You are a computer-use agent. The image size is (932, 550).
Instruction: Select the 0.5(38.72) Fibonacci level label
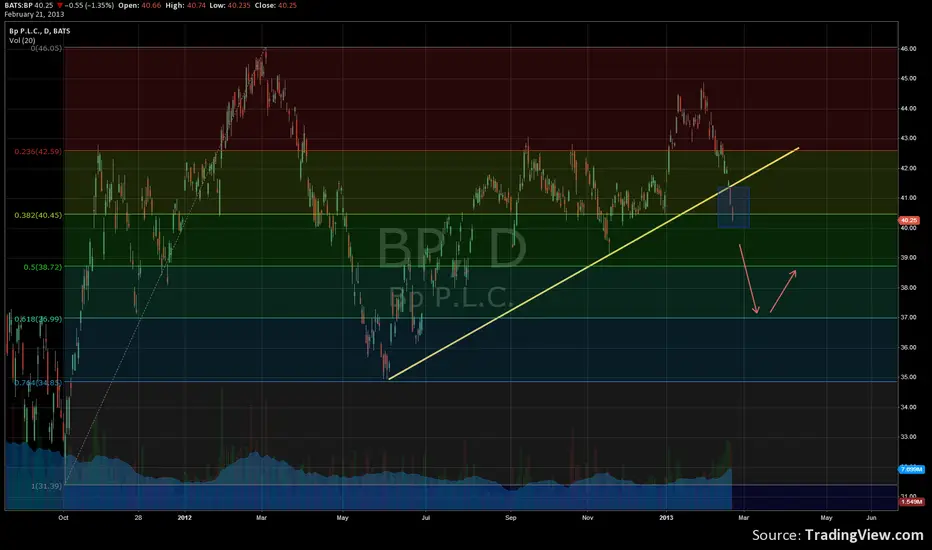click(x=43, y=268)
